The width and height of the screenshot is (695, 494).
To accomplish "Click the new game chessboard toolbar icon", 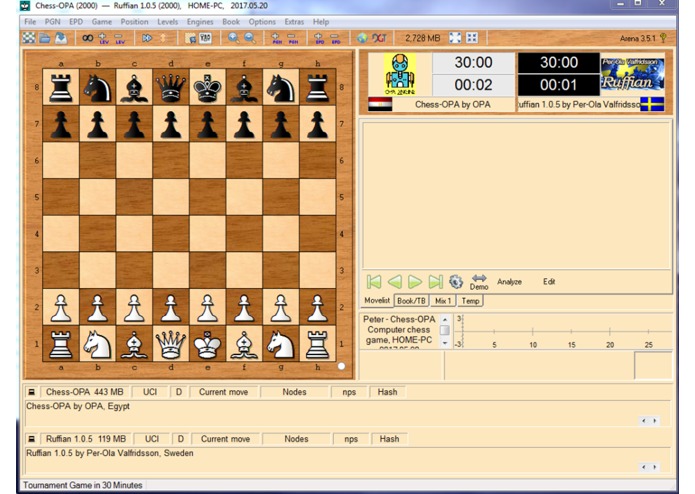I will click(29, 38).
